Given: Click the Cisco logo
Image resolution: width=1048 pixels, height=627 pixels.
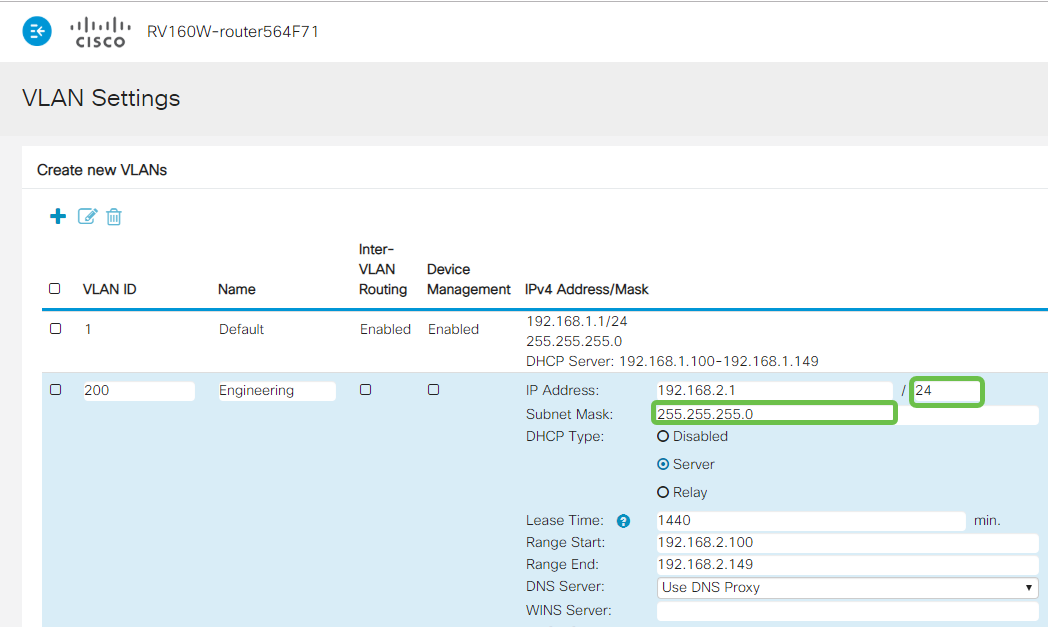Looking at the screenshot, I should point(100,31).
